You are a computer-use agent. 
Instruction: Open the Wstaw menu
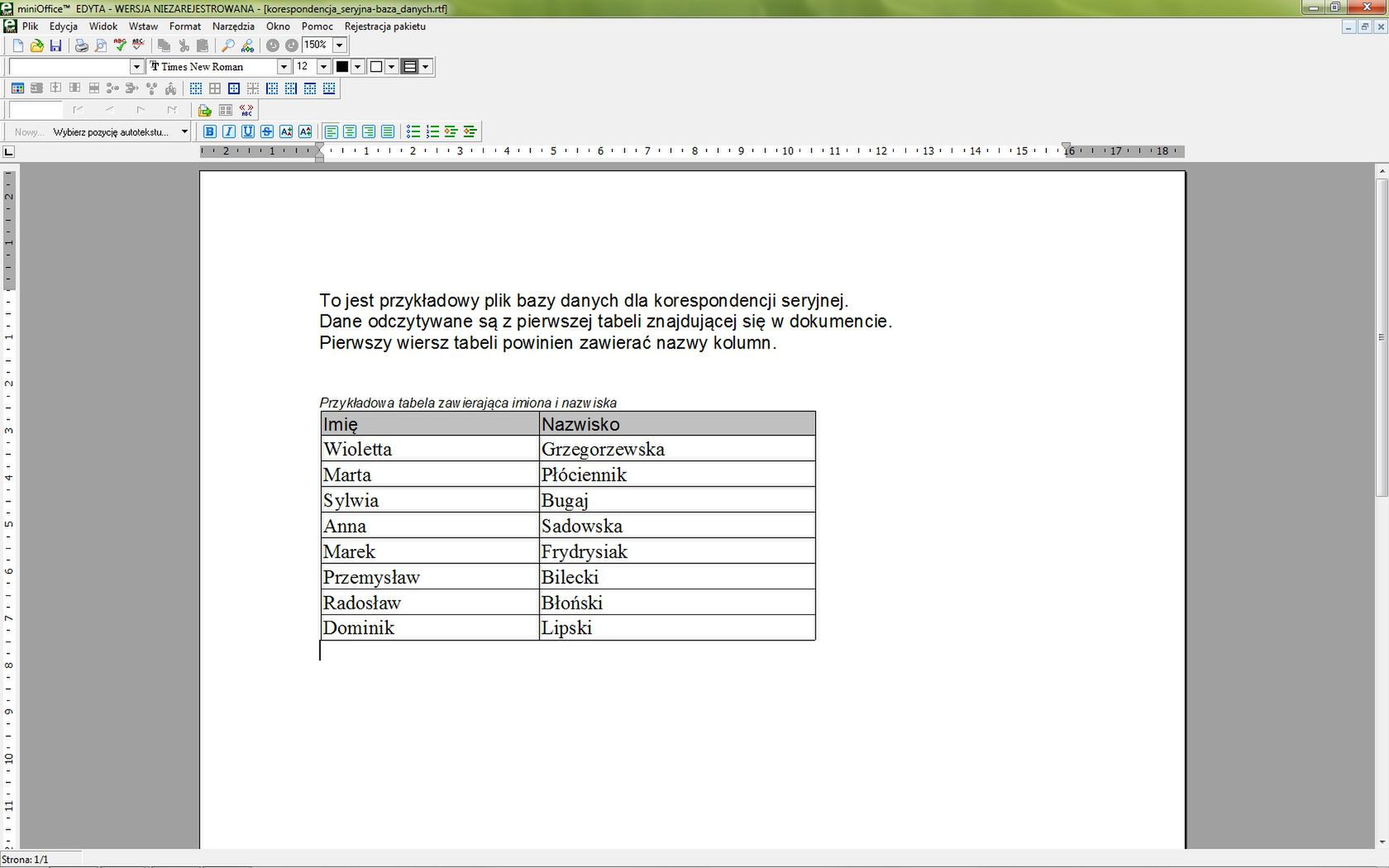(x=143, y=26)
